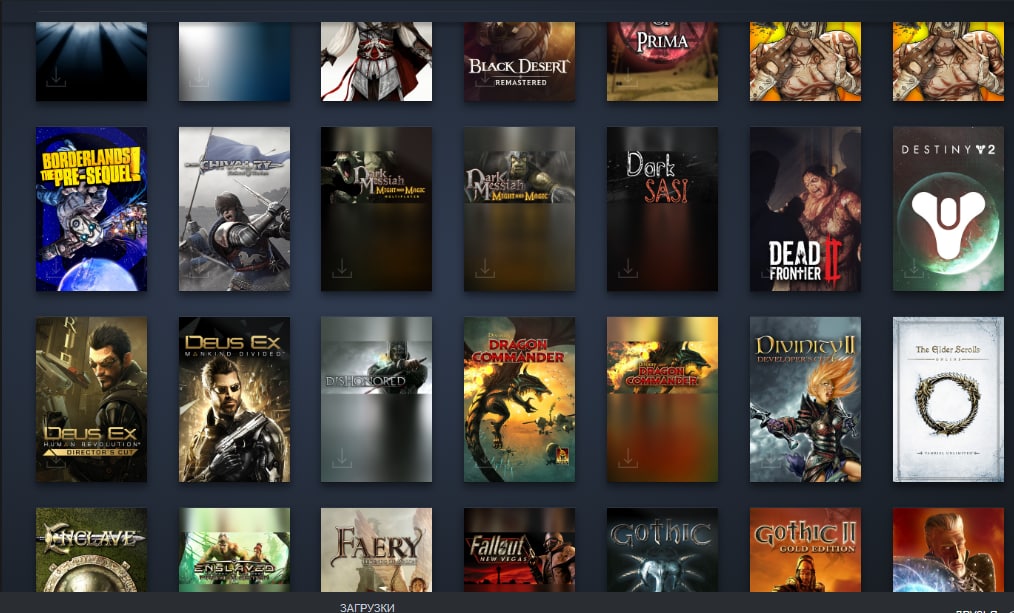1014x613 pixels.
Task: Click download icon on Dark SASI cover
Action: click(627, 268)
